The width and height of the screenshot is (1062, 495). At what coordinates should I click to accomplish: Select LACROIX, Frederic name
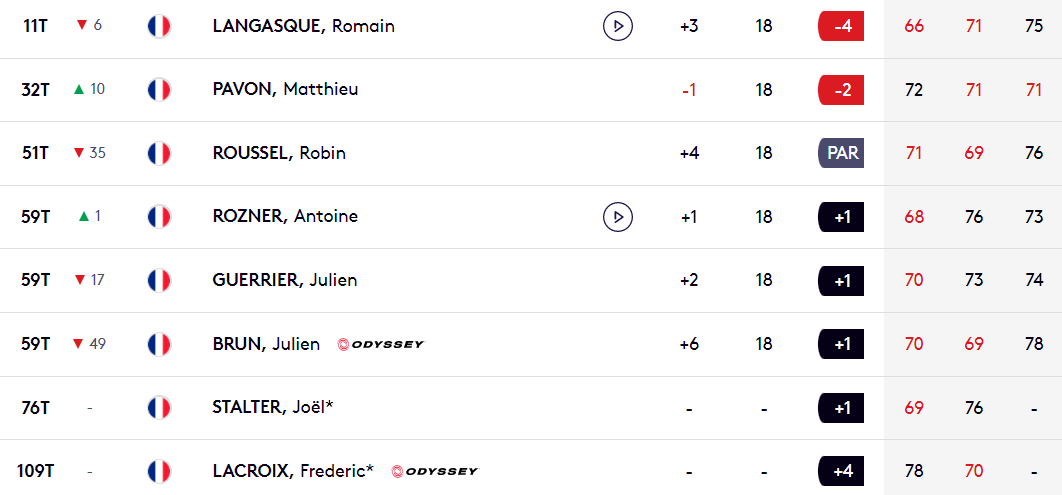tap(293, 471)
